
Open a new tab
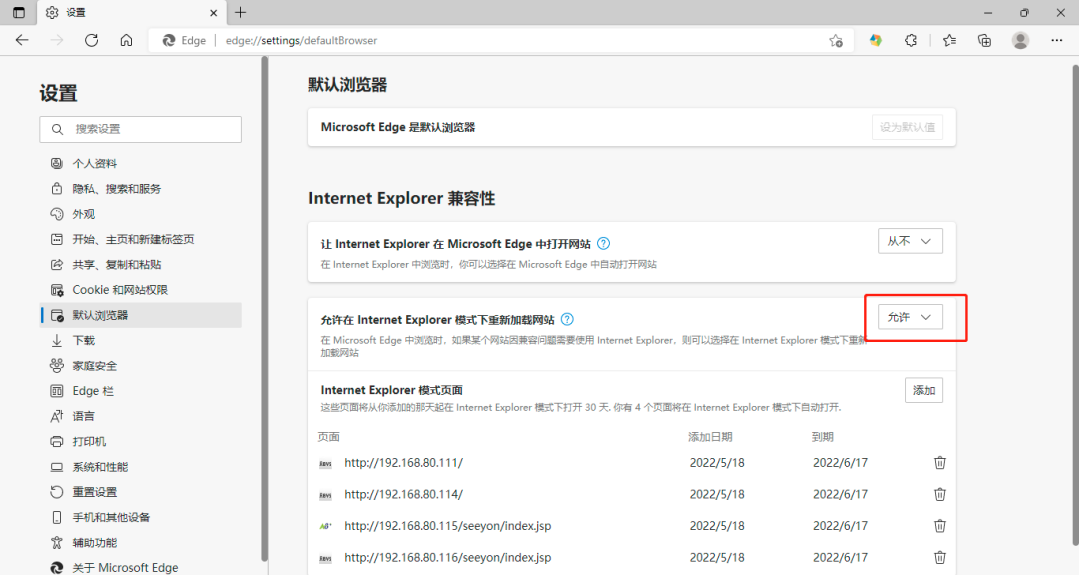240,12
